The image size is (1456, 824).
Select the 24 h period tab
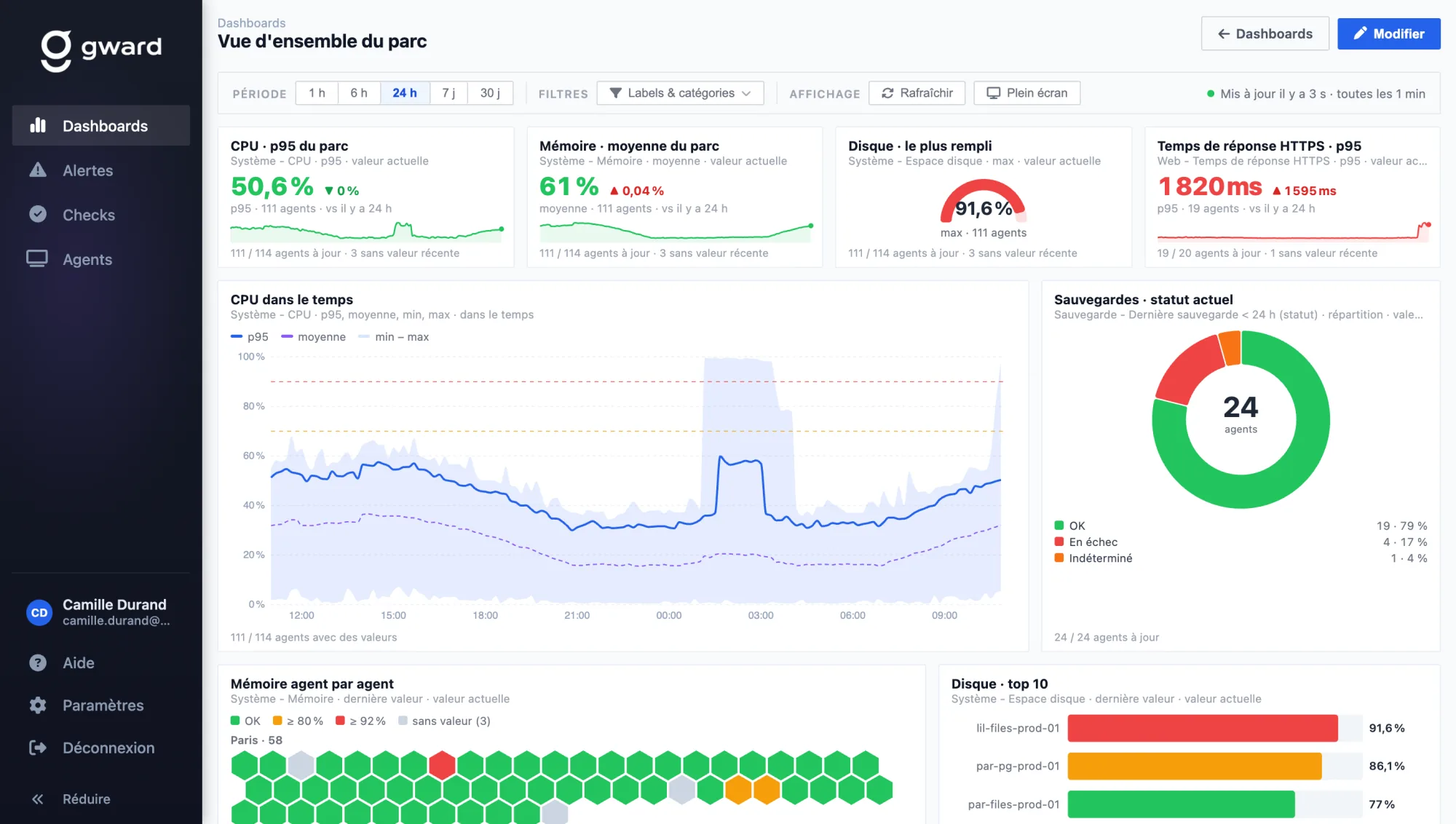tap(405, 93)
